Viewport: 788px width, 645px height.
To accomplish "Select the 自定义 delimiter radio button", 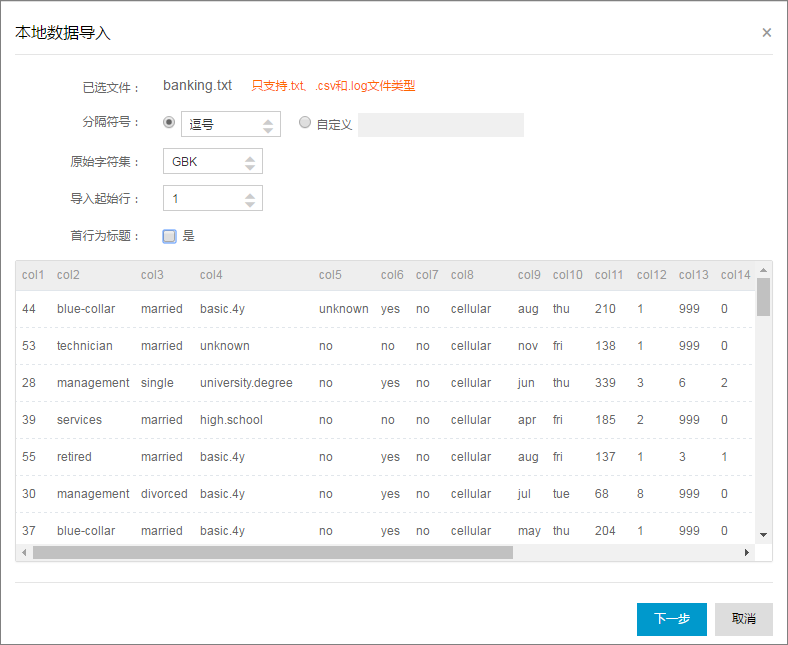I will coord(305,122).
